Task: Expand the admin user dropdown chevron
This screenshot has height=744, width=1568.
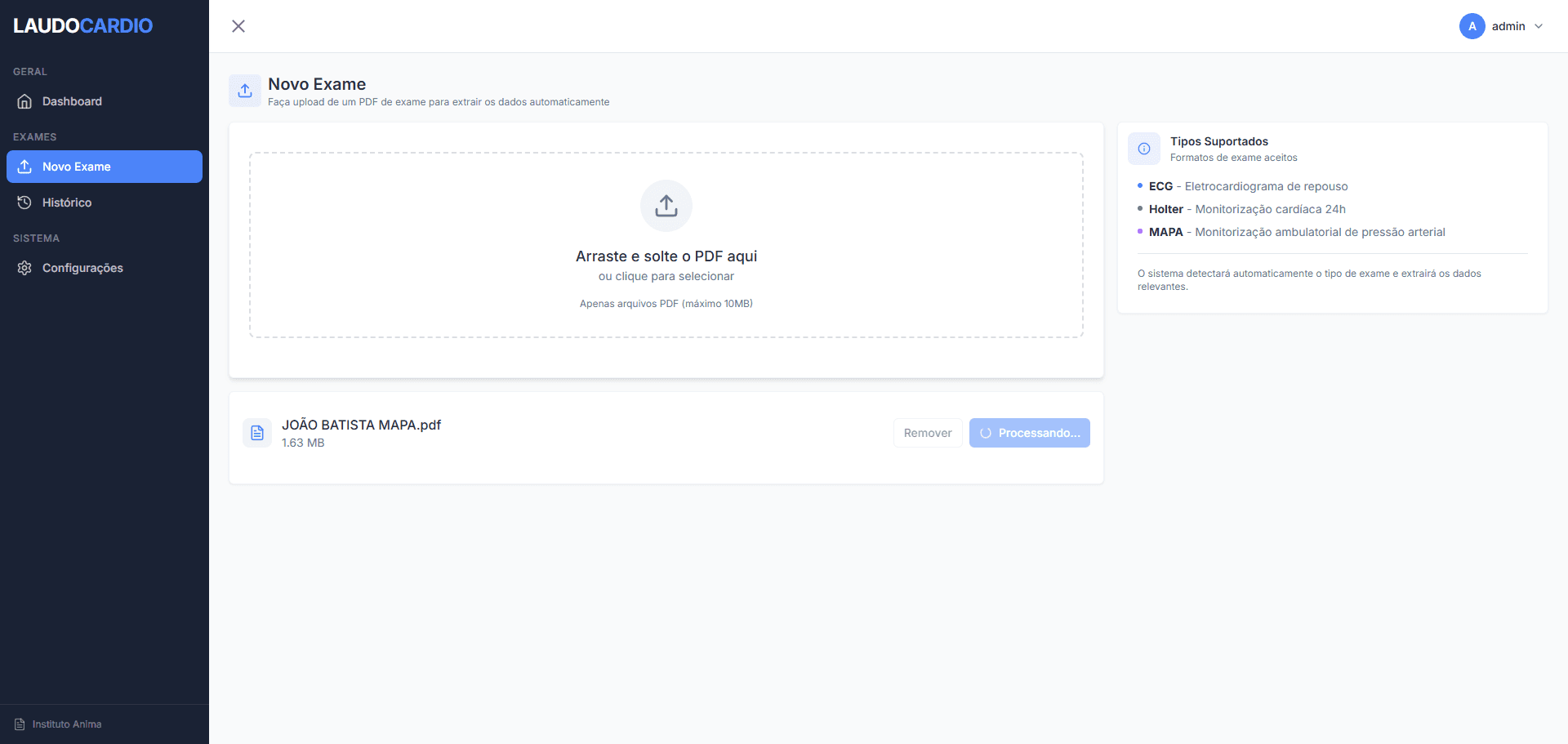Action: (x=1539, y=26)
